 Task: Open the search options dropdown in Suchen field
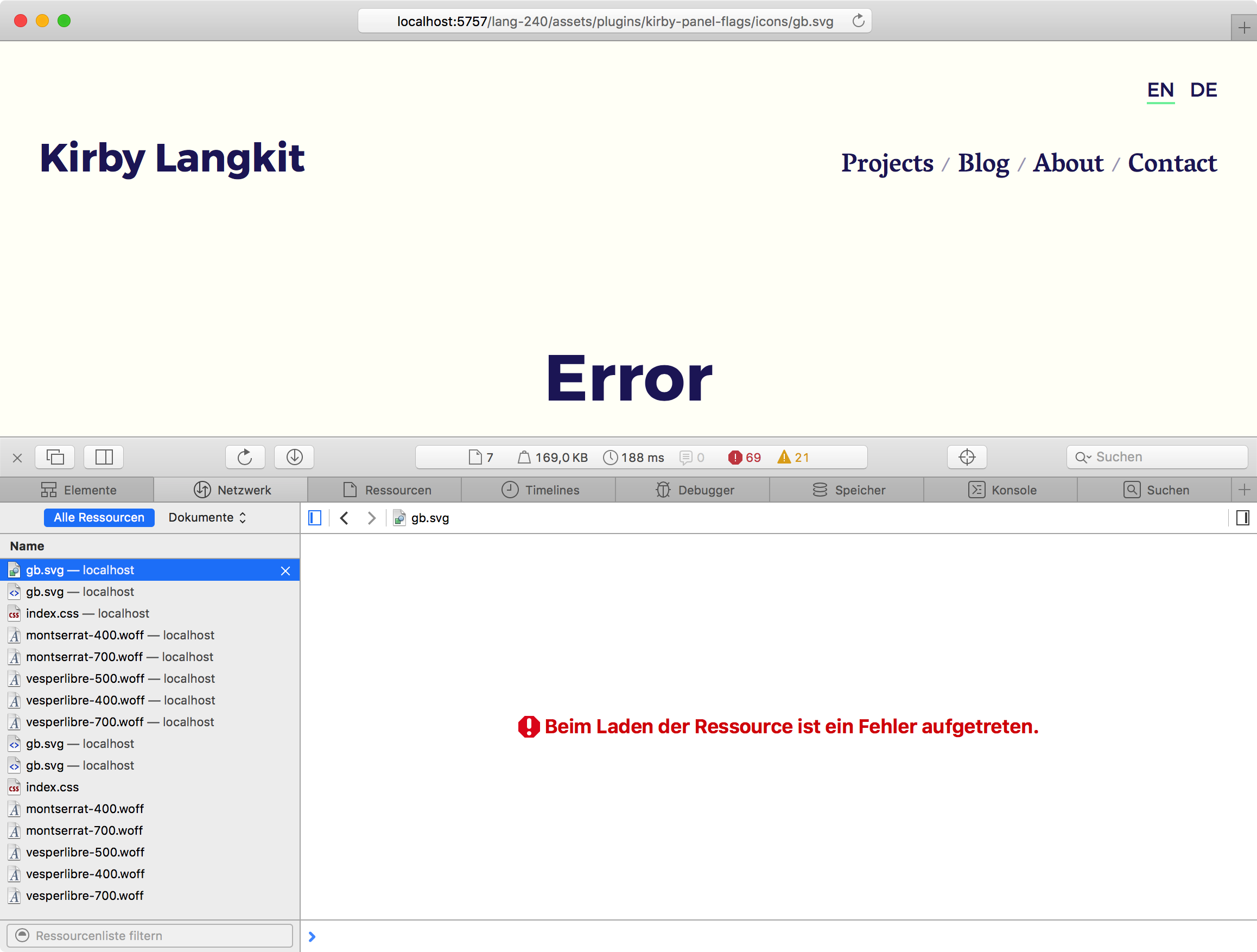1083,458
